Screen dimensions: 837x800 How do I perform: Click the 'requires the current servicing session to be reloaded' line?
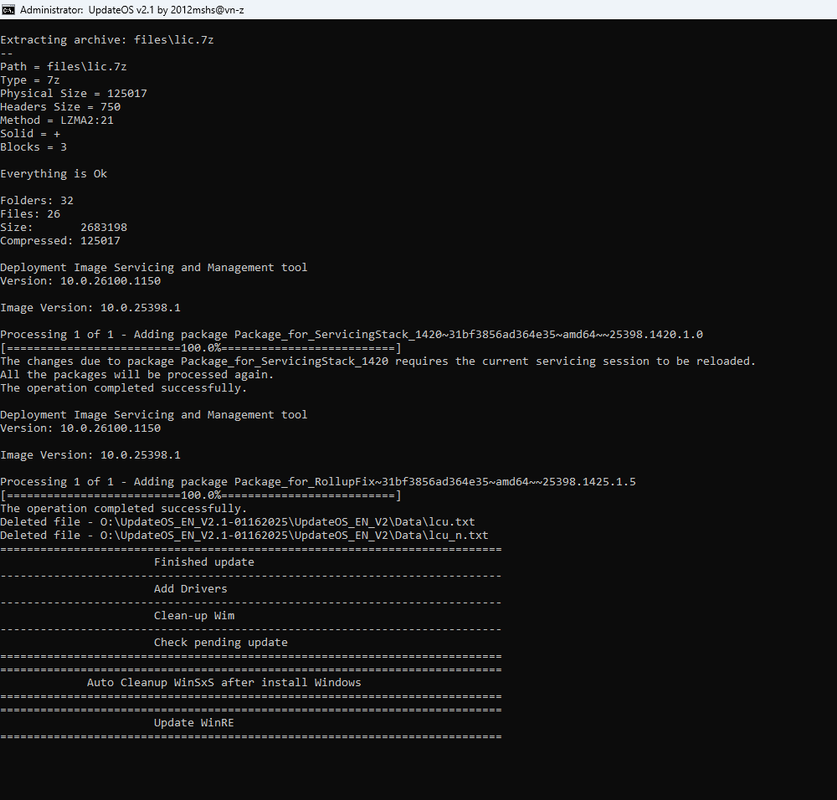tap(378, 361)
